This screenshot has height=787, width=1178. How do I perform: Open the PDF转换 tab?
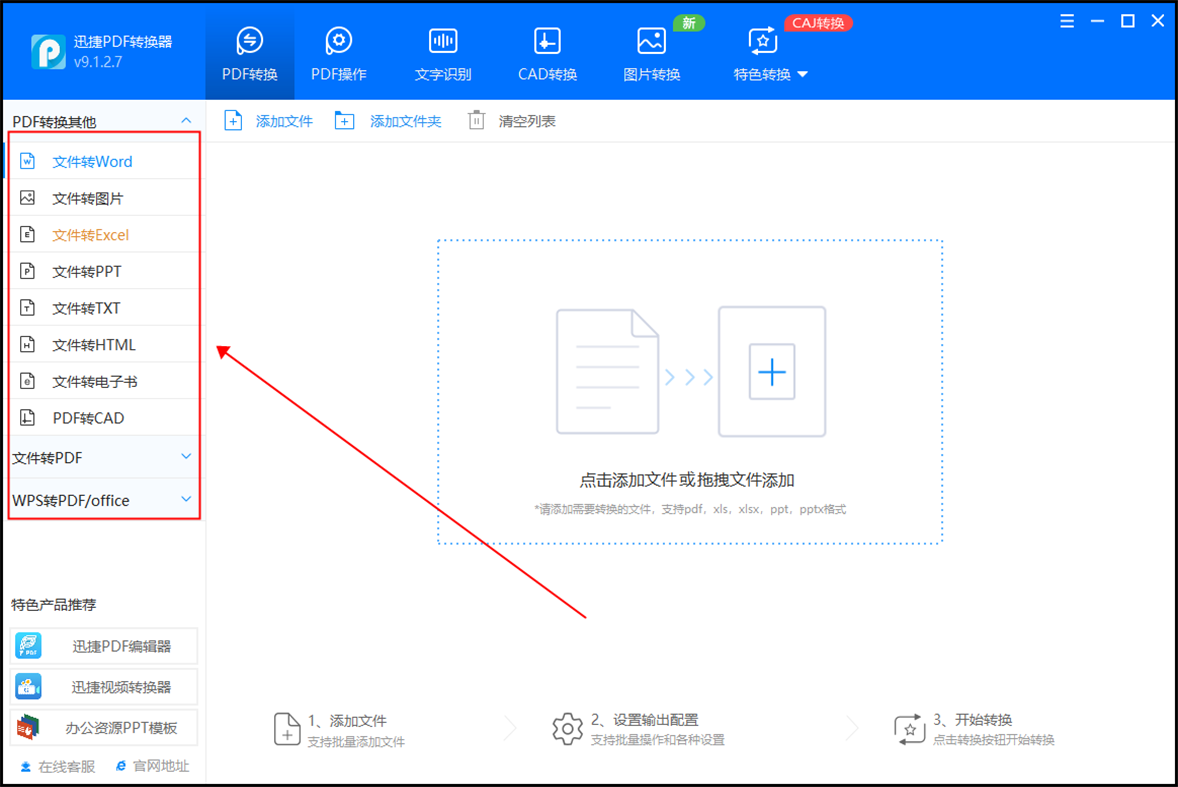point(249,54)
